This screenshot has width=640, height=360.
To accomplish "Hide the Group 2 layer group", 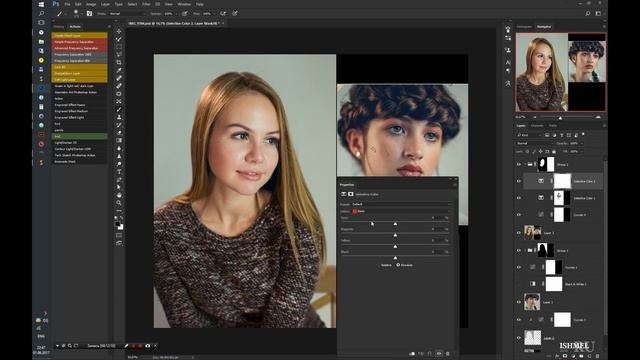I will [x=519, y=164].
